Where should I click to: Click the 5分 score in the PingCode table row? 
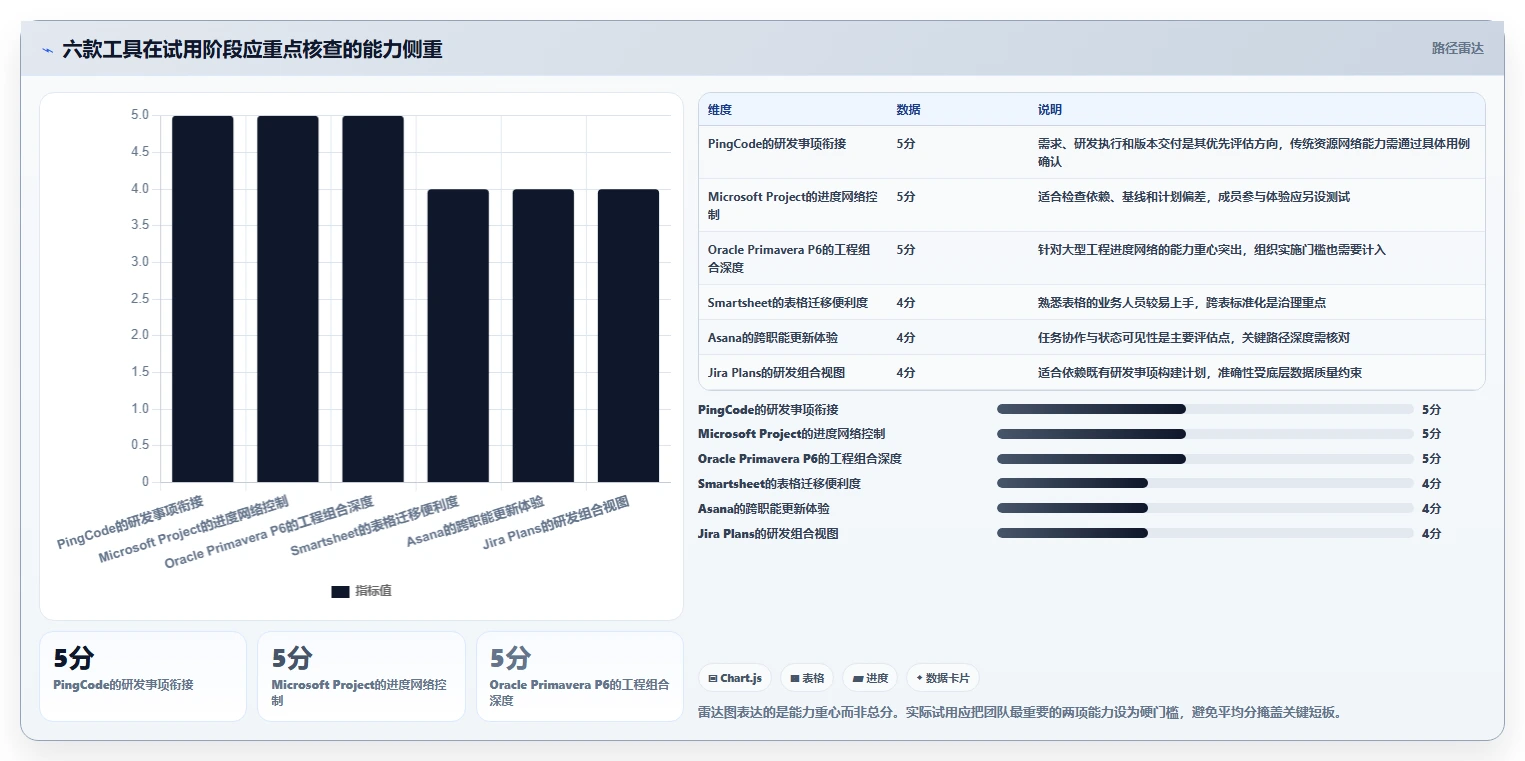906,144
